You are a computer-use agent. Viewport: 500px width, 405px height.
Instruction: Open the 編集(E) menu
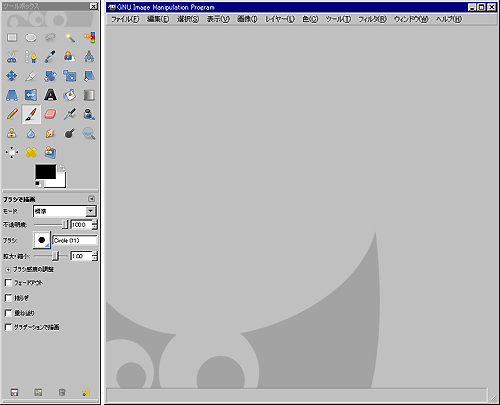[158, 19]
